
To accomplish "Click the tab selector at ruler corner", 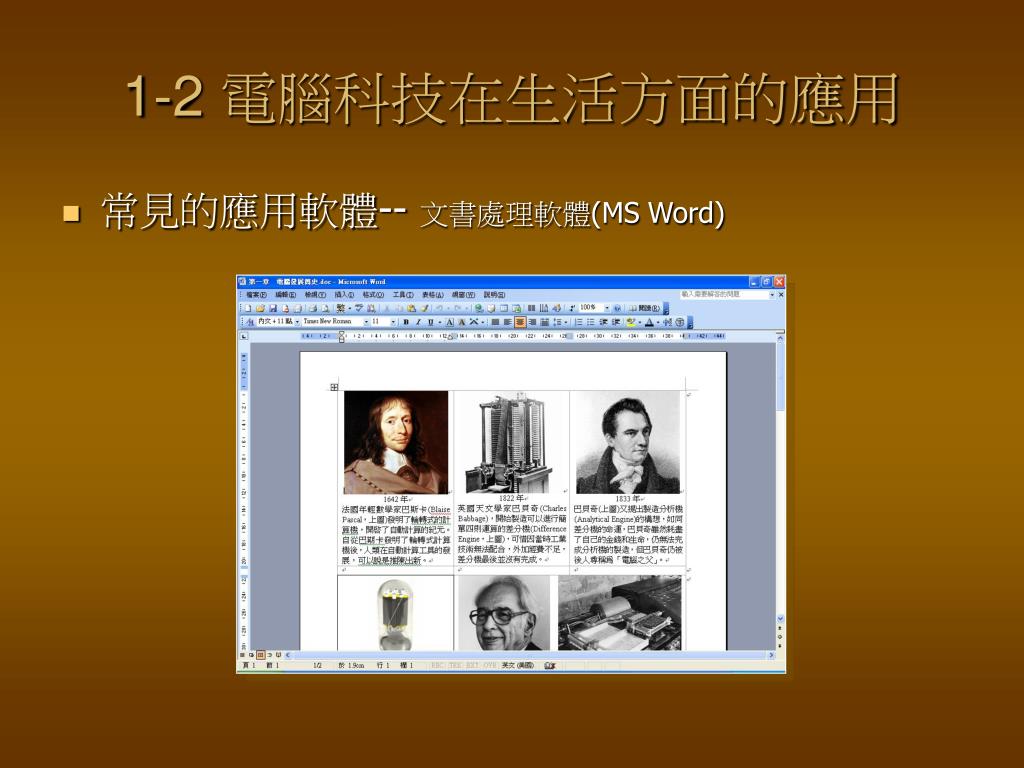I will coord(244,336).
